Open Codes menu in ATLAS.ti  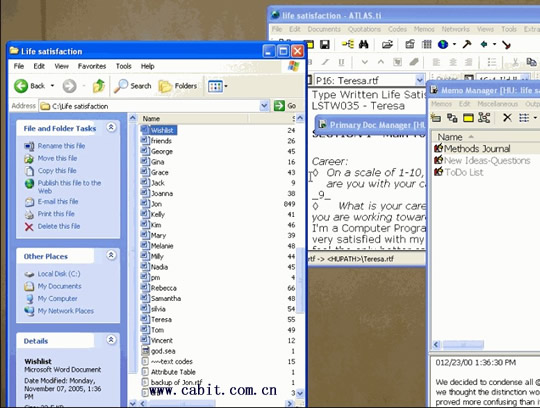pos(397,29)
